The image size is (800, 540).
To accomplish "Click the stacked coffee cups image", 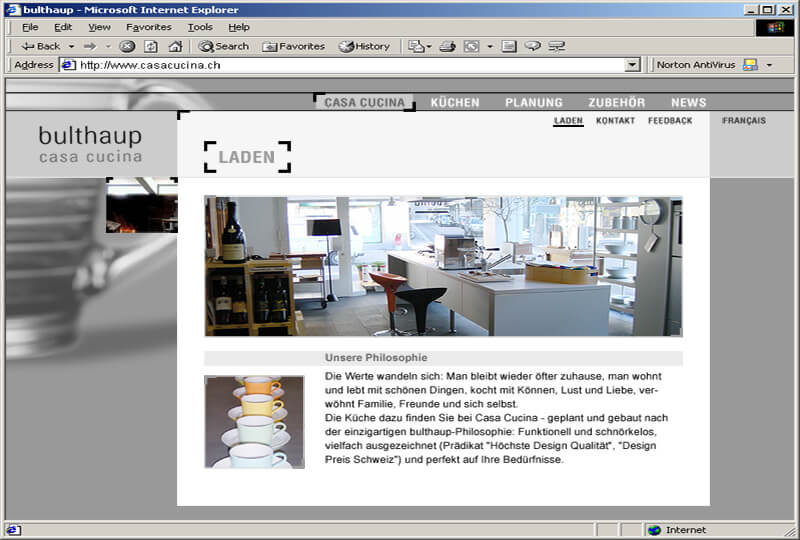I will click(x=255, y=422).
